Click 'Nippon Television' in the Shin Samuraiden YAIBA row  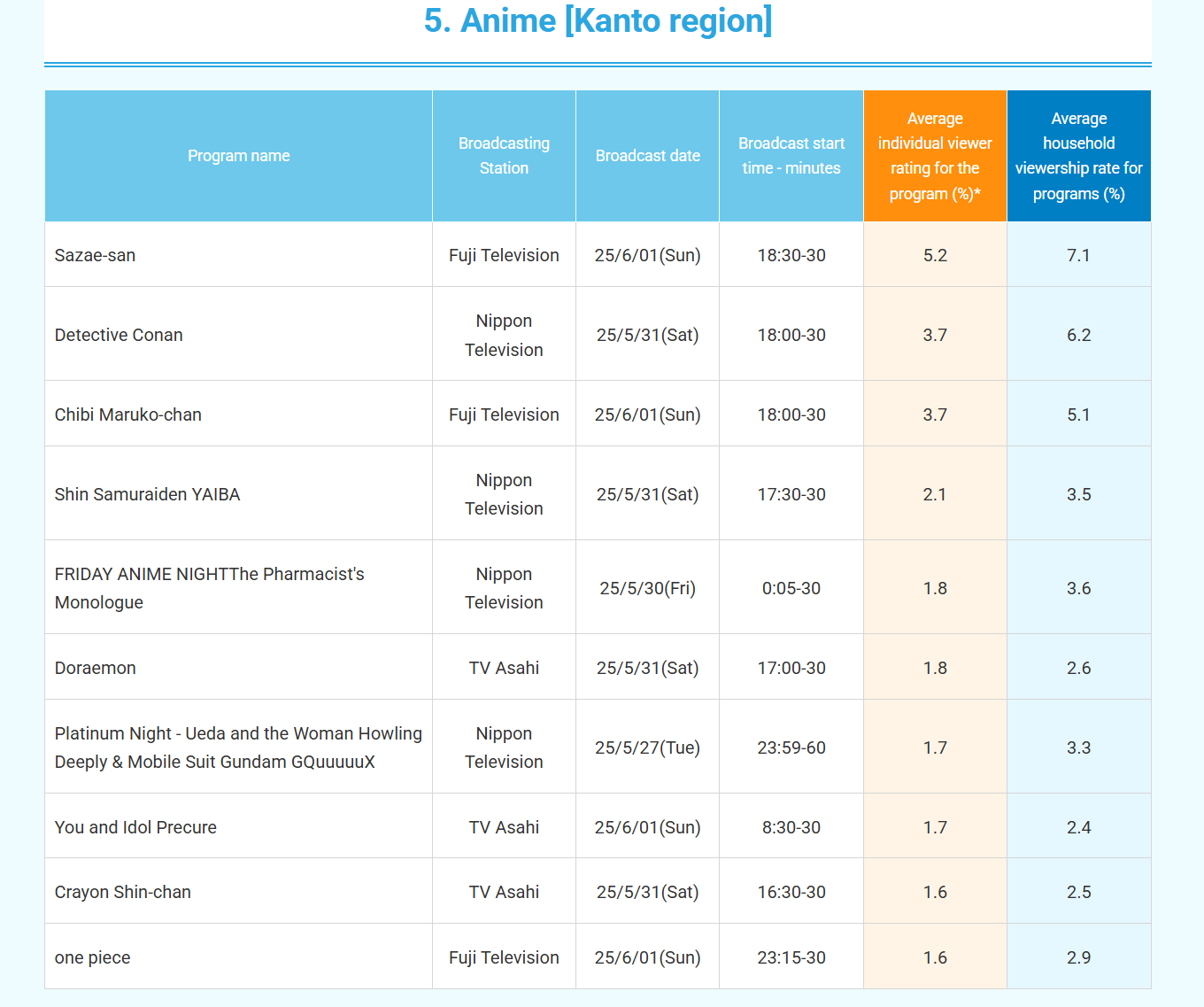click(x=504, y=494)
